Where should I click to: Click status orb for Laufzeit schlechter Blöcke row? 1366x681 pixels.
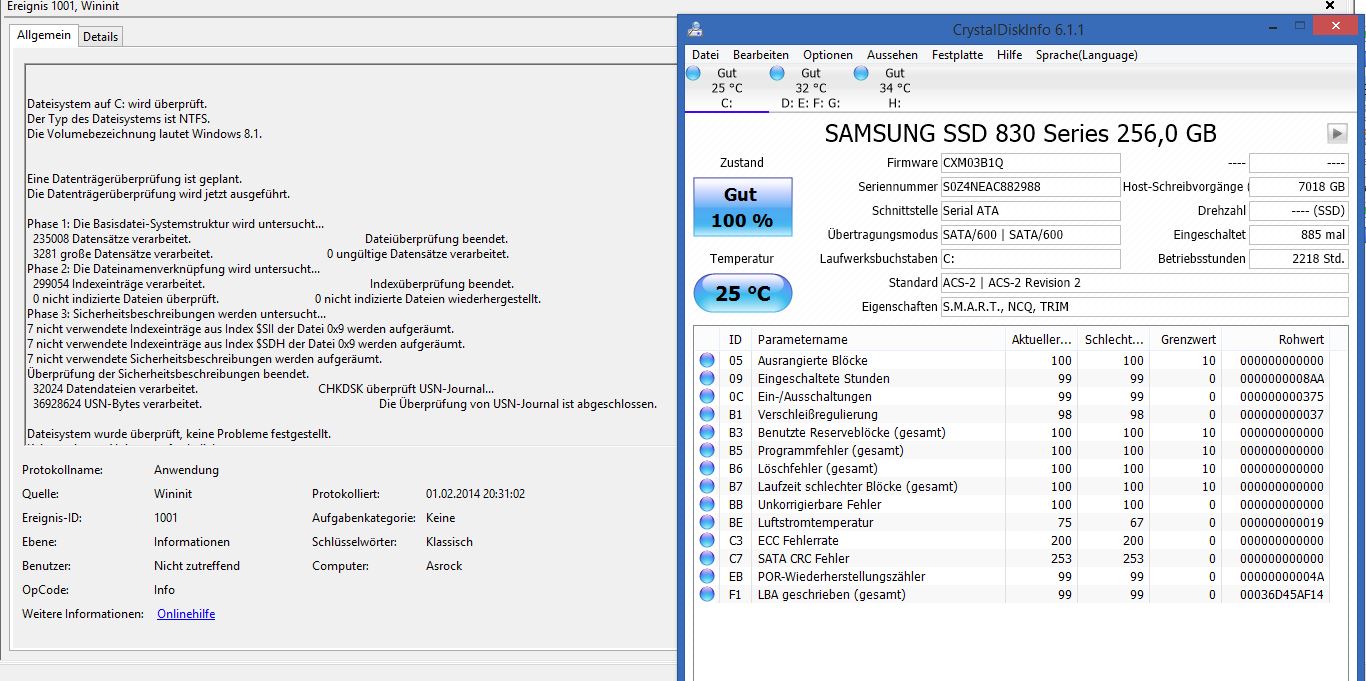tap(707, 486)
